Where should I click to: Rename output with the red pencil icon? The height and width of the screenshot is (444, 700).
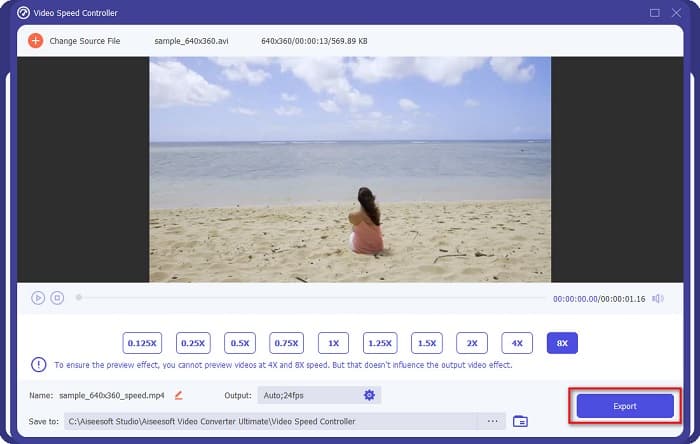(179, 395)
